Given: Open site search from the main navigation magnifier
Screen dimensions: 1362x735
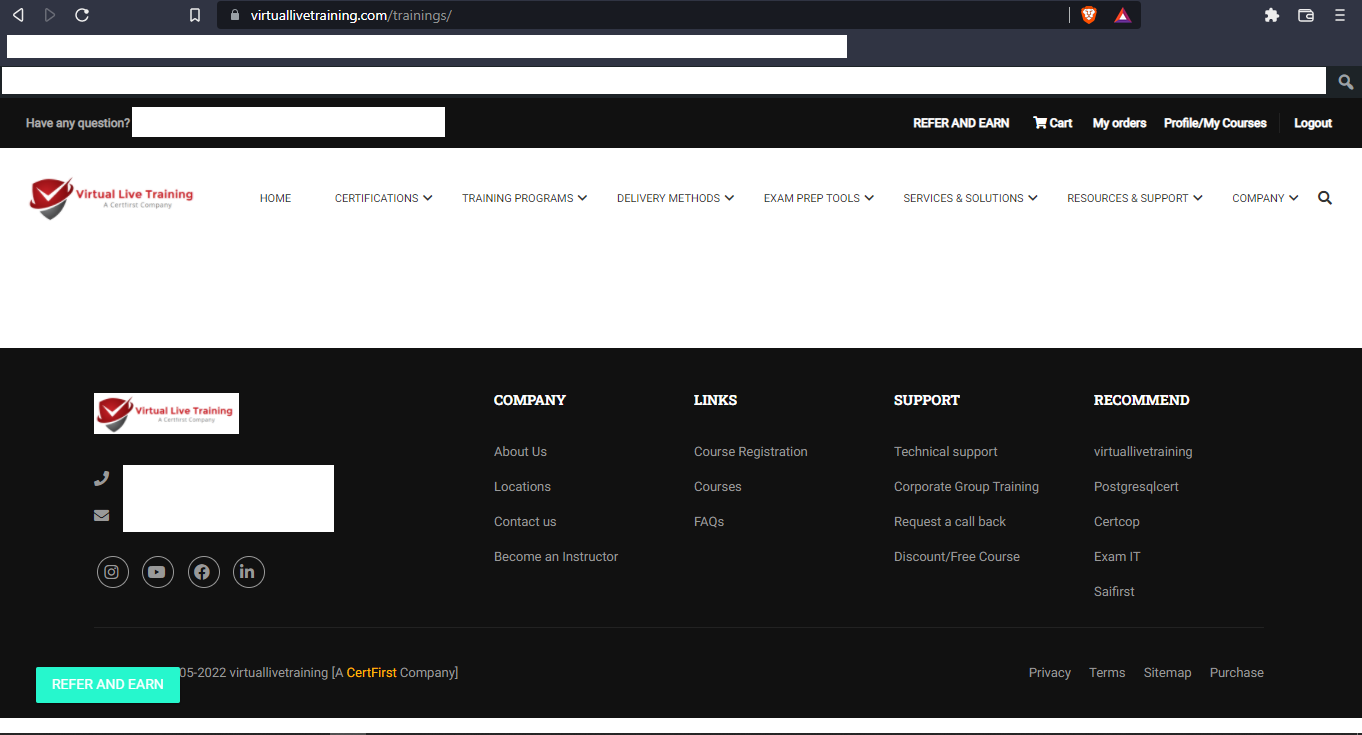Looking at the screenshot, I should (x=1325, y=198).
